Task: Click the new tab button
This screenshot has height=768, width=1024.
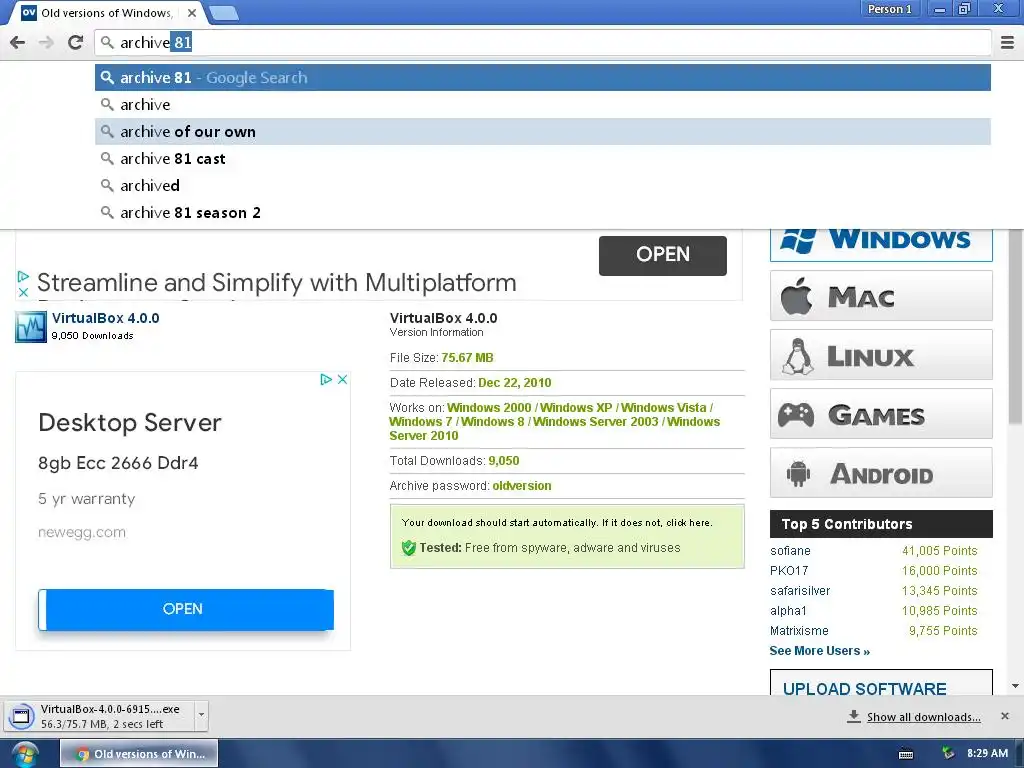Action: (x=225, y=13)
